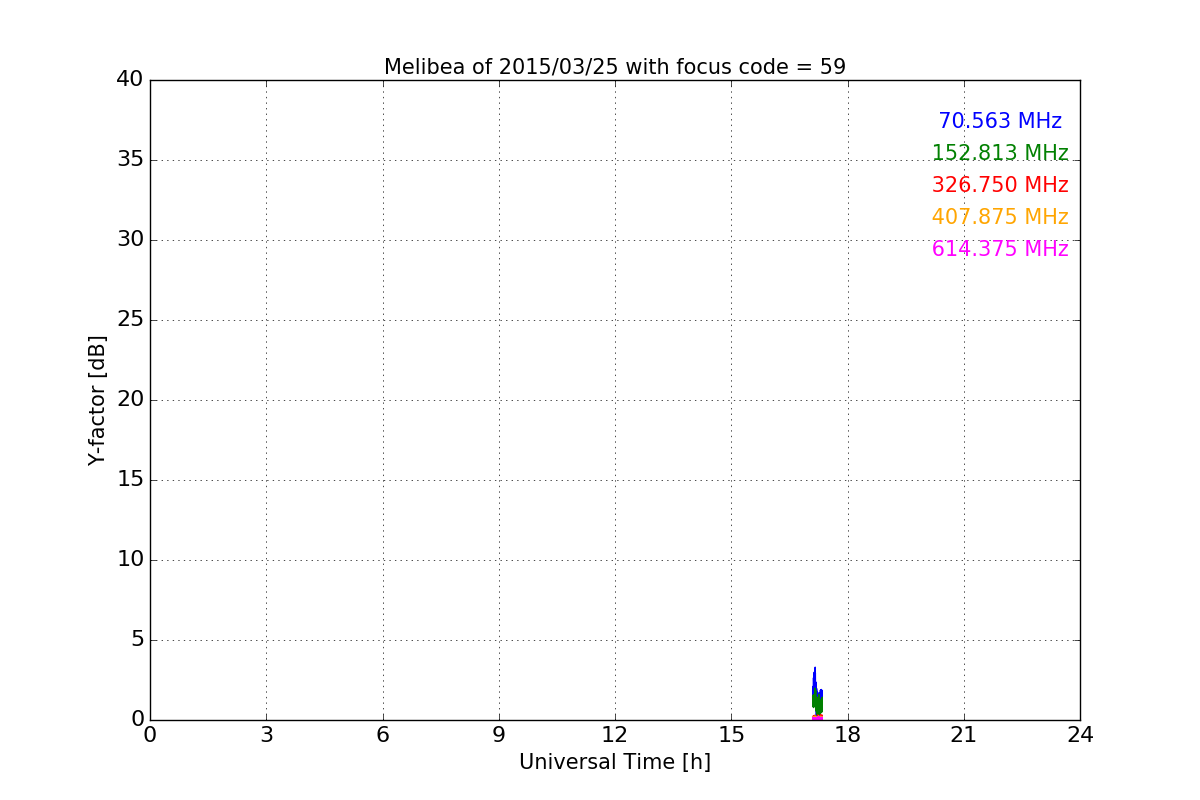Viewport: 1200px width, 800px height.
Task: Click the y-axis tick label 20
Action: coord(130,399)
